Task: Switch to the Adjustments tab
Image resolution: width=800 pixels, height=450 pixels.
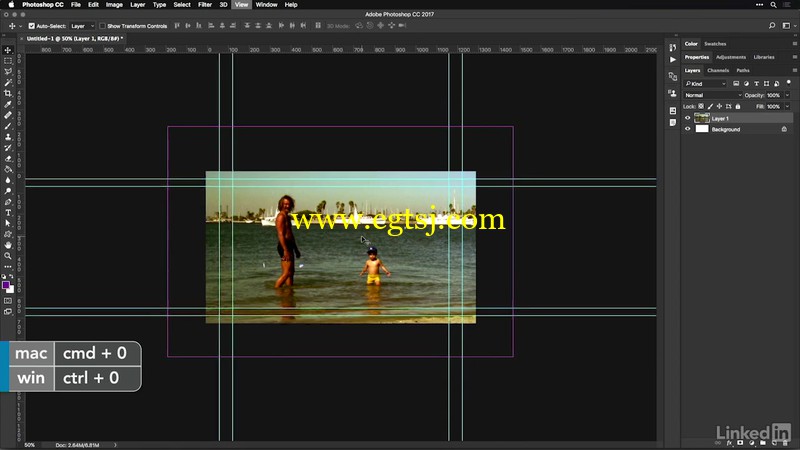Action: 731,57
